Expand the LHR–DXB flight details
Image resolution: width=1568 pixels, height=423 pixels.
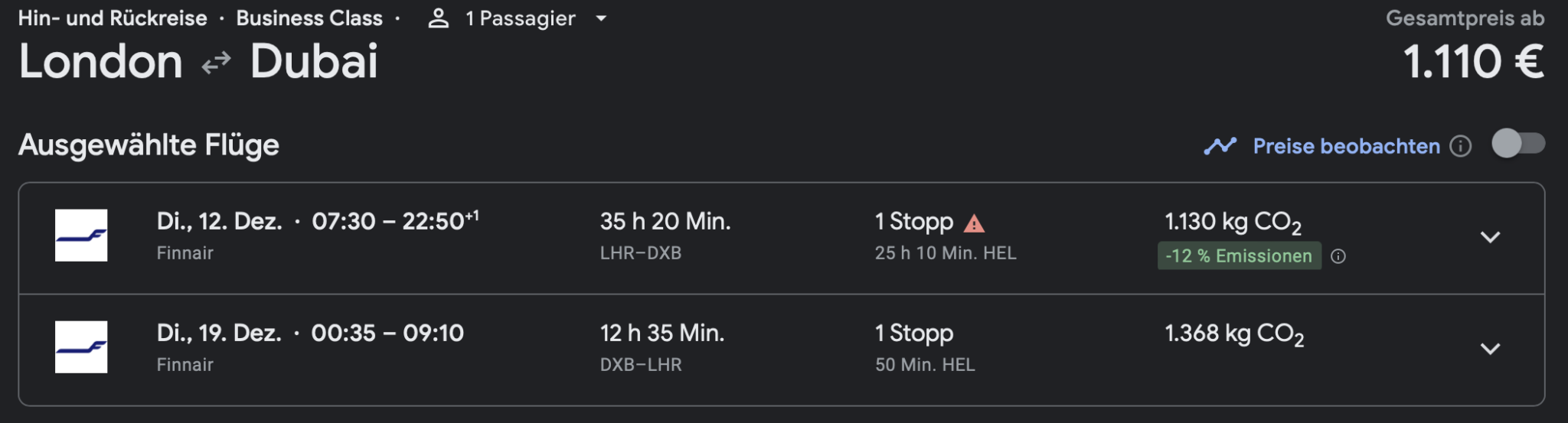[x=1490, y=237]
